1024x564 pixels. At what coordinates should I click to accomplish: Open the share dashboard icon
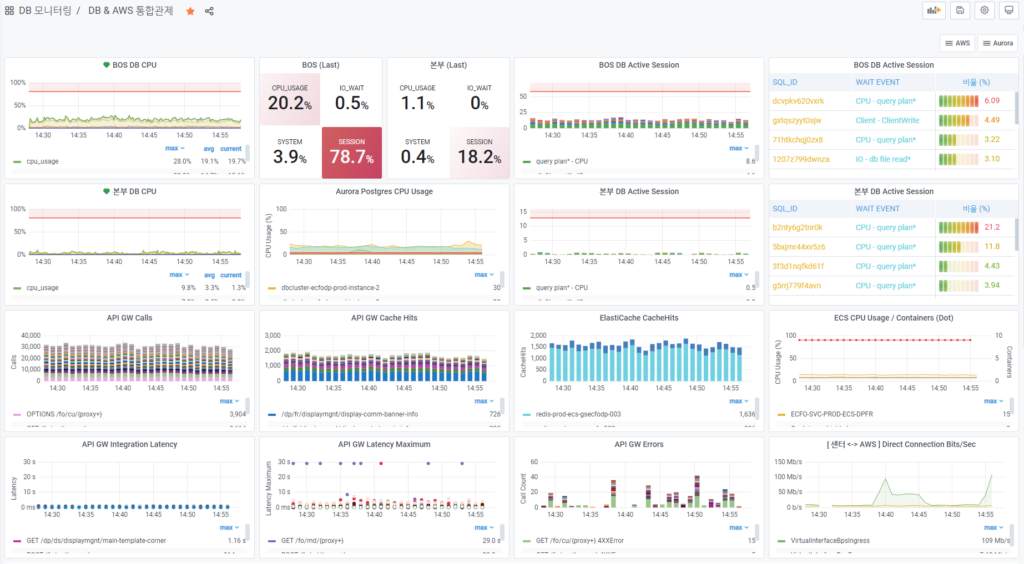pyautogui.click(x=209, y=11)
